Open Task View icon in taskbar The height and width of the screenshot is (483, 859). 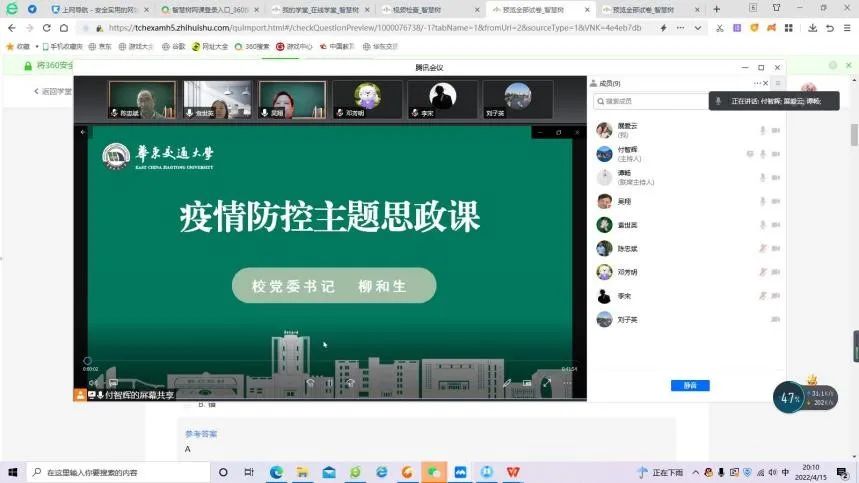pyautogui.click(x=248, y=471)
